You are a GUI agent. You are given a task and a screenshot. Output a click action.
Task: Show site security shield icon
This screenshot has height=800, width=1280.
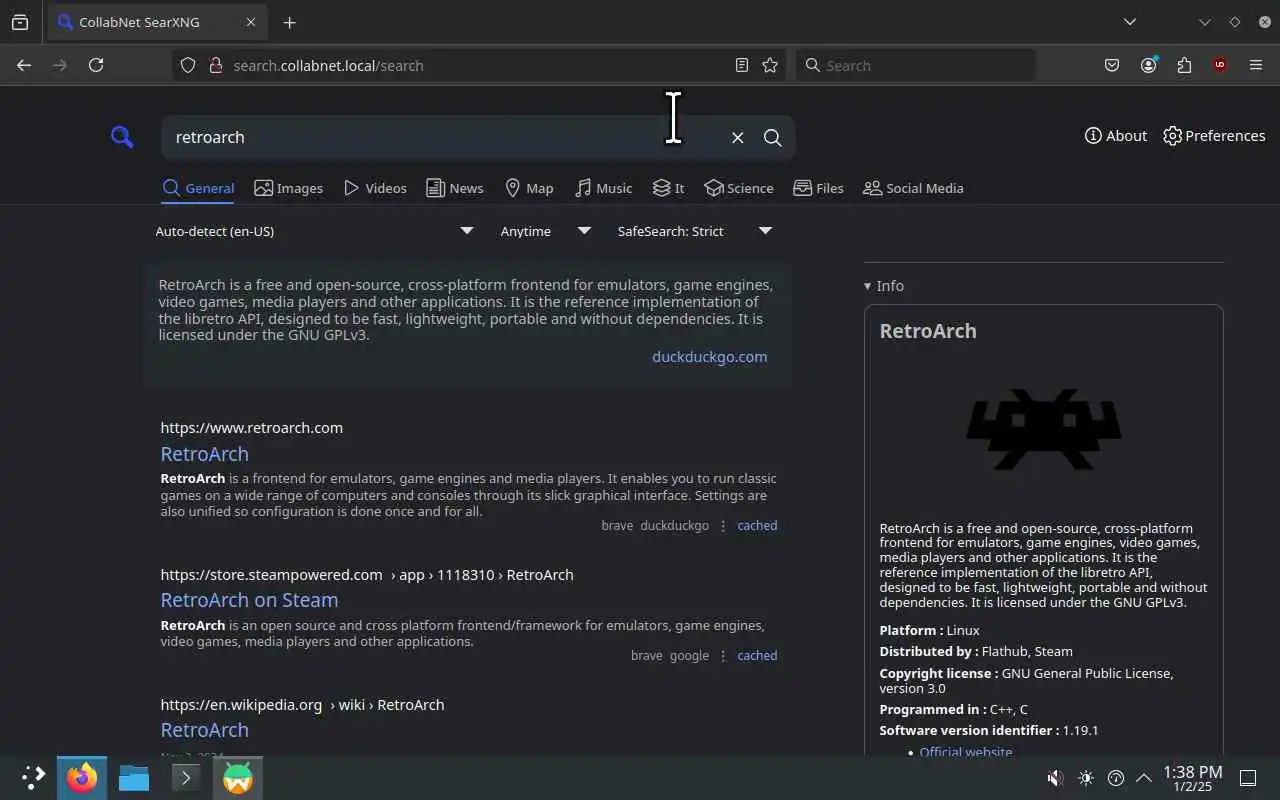pyautogui.click(x=188, y=65)
